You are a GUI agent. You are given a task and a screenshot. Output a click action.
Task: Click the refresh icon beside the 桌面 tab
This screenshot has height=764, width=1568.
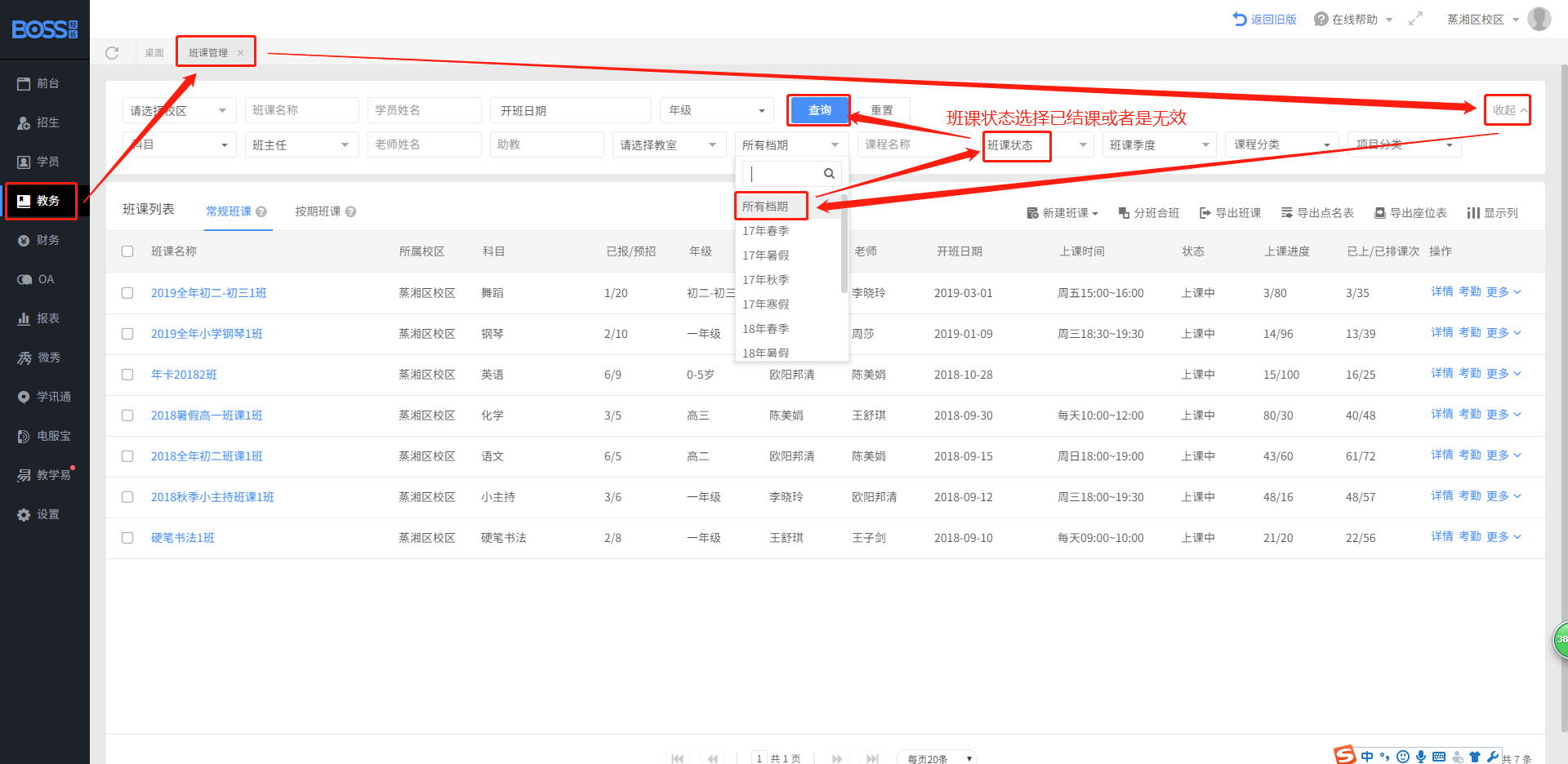point(112,53)
